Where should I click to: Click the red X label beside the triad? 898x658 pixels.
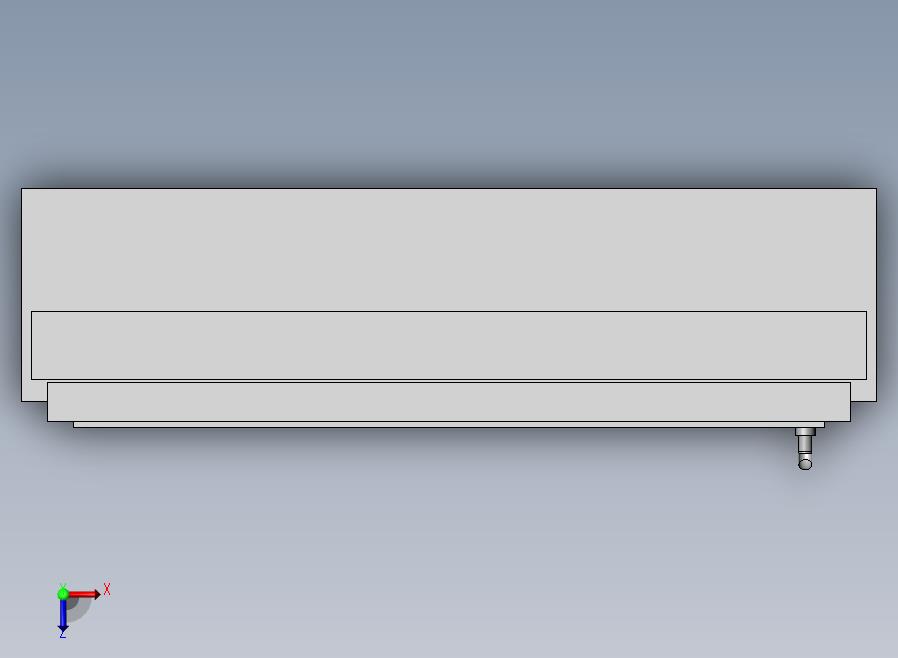(107, 589)
